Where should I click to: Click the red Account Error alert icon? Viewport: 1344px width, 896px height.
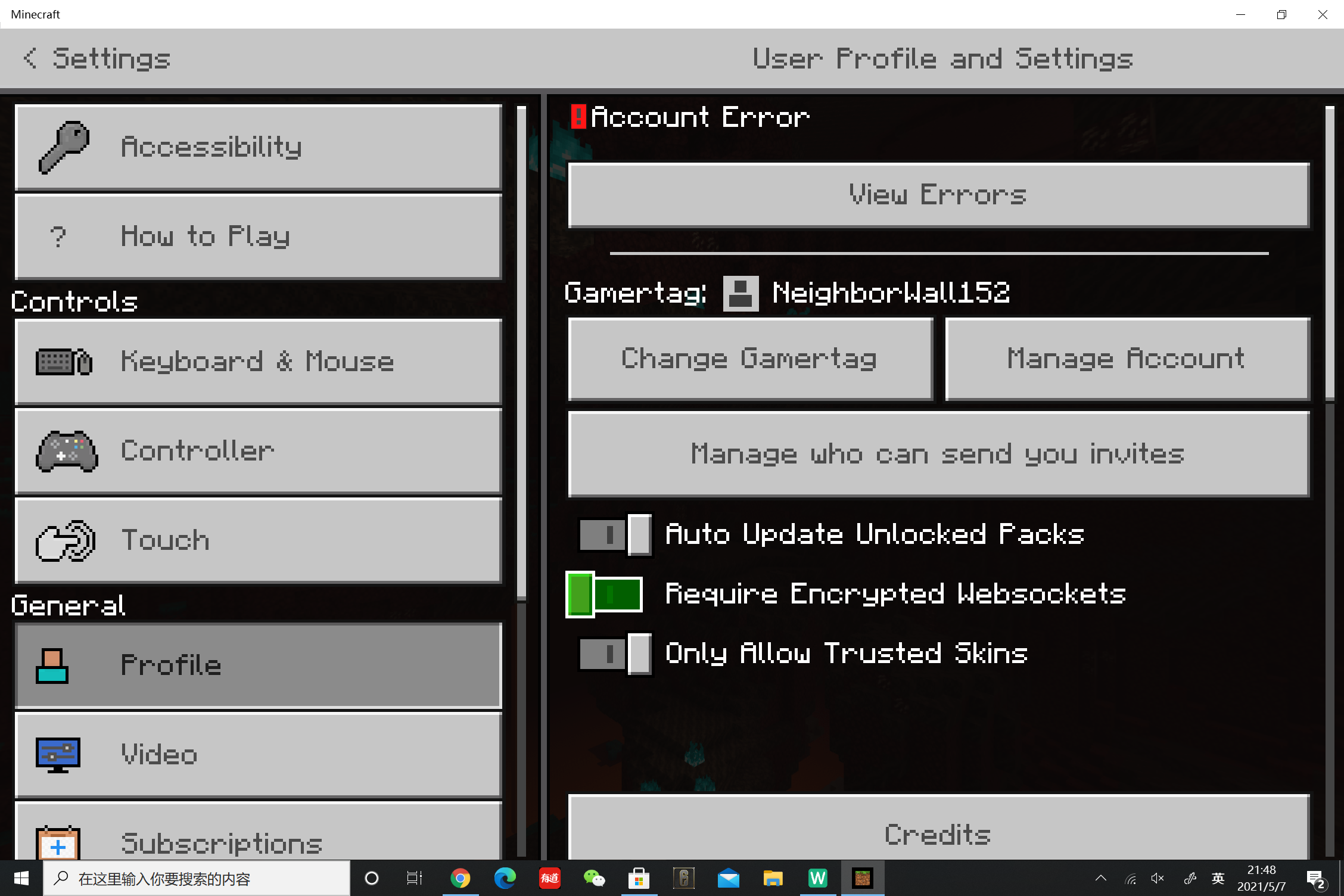[x=578, y=117]
